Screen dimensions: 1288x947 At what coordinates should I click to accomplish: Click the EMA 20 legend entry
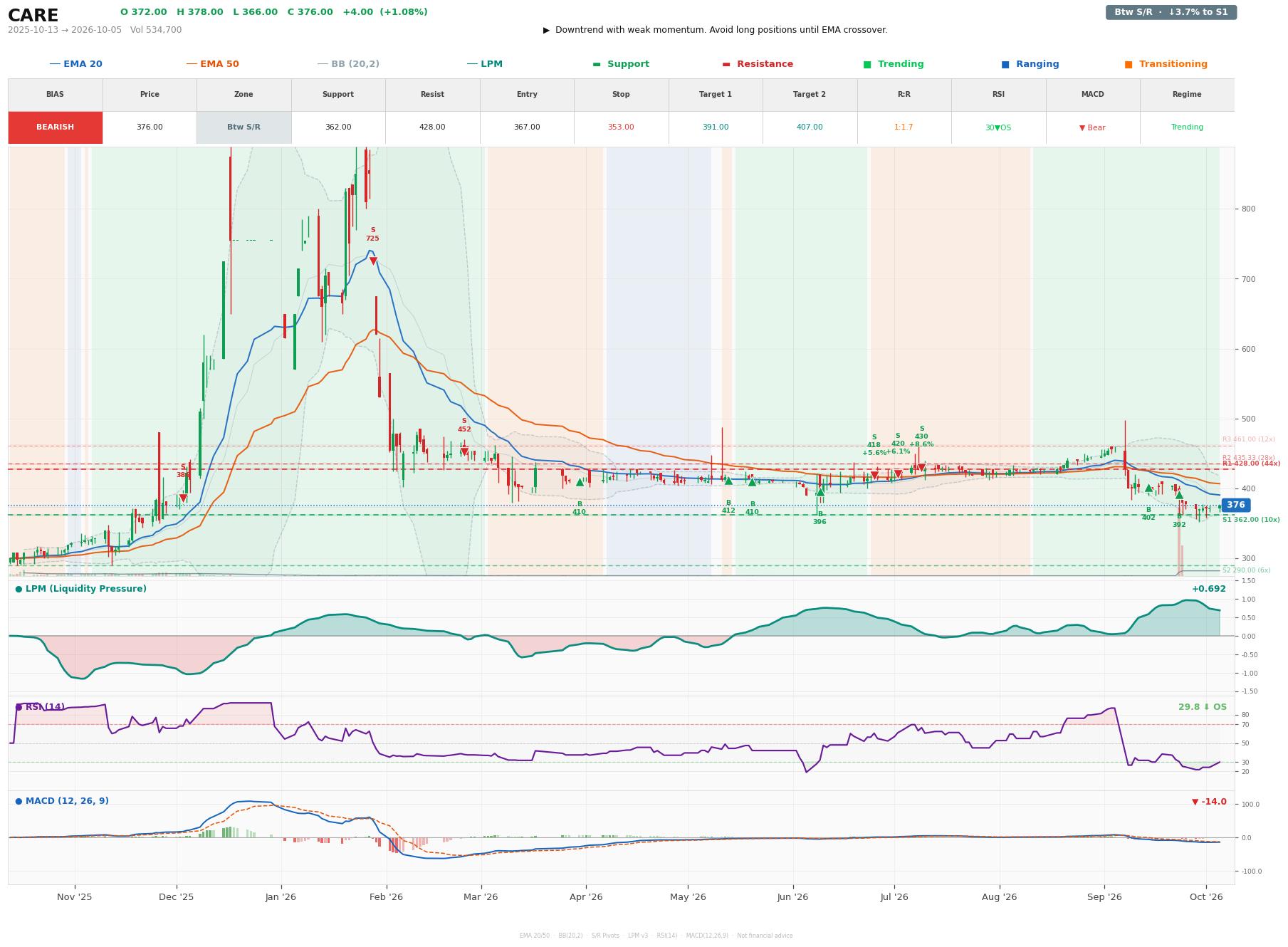pyautogui.click(x=75, y=64)
